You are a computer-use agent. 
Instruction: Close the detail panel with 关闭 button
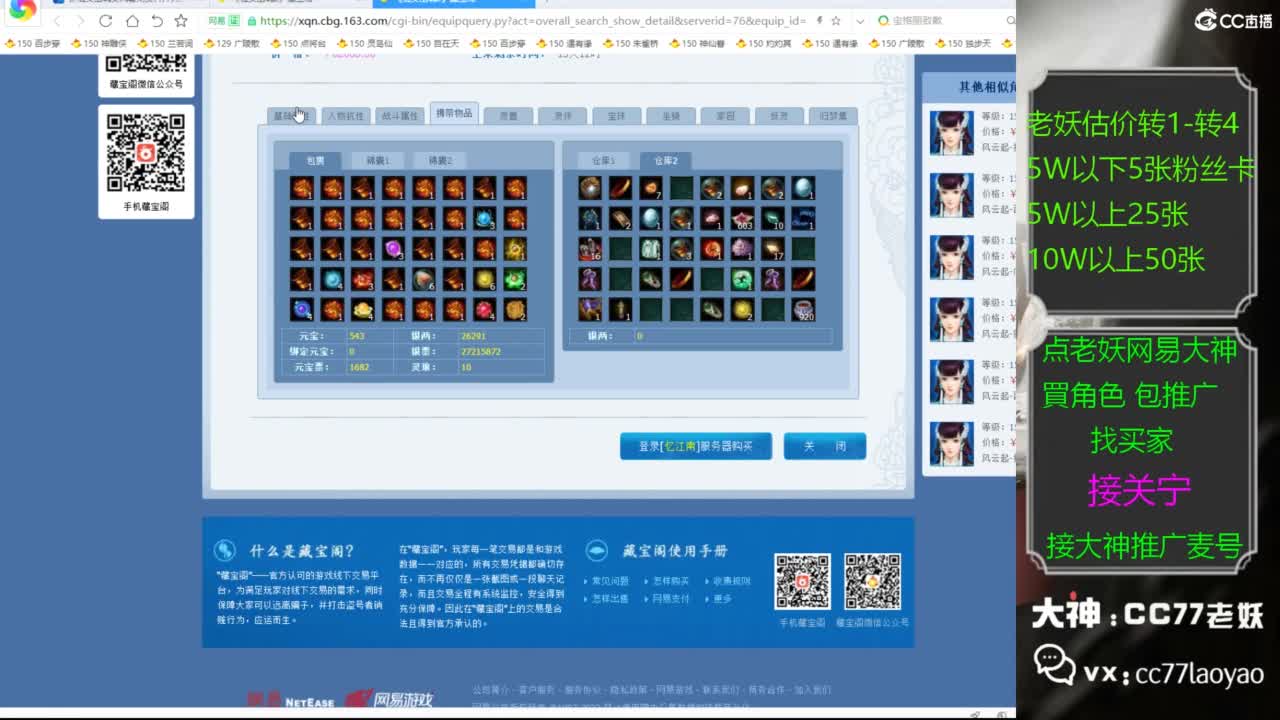825,446
